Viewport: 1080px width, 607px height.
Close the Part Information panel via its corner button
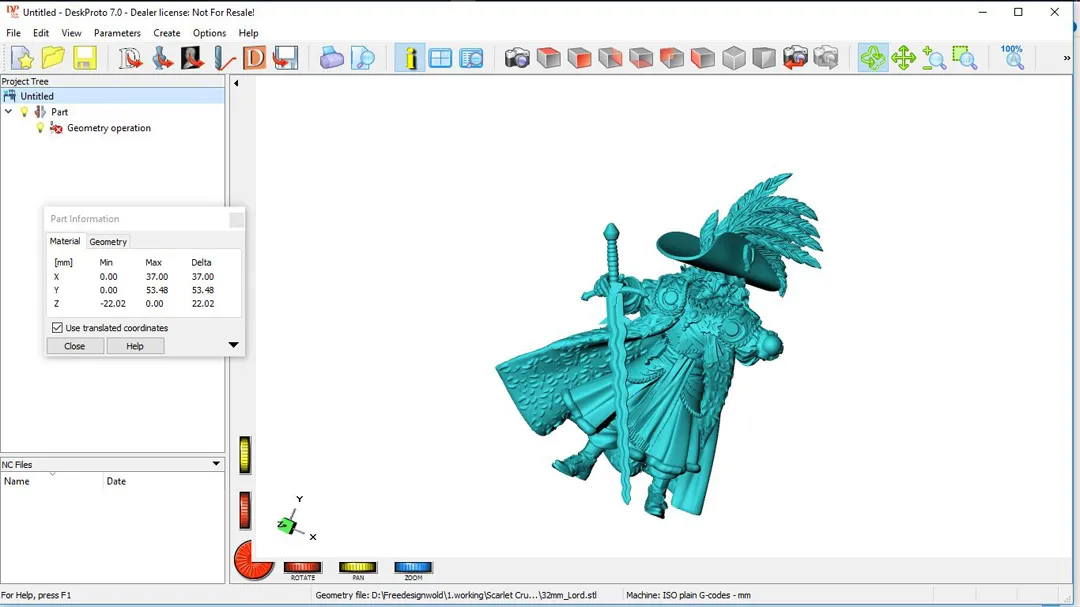coord(236,219)
